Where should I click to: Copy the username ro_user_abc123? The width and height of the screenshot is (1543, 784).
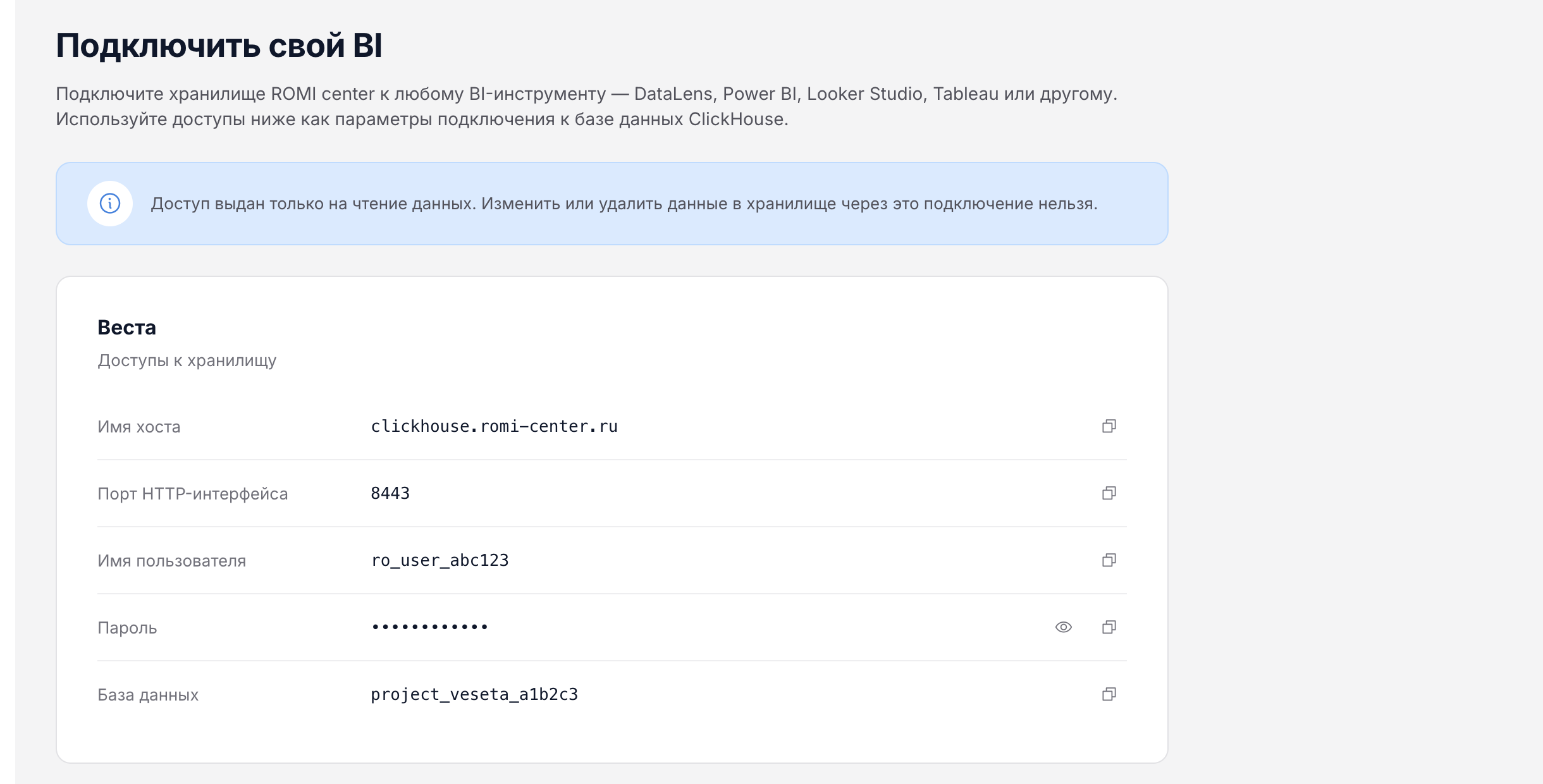[x=1109, y=560]
